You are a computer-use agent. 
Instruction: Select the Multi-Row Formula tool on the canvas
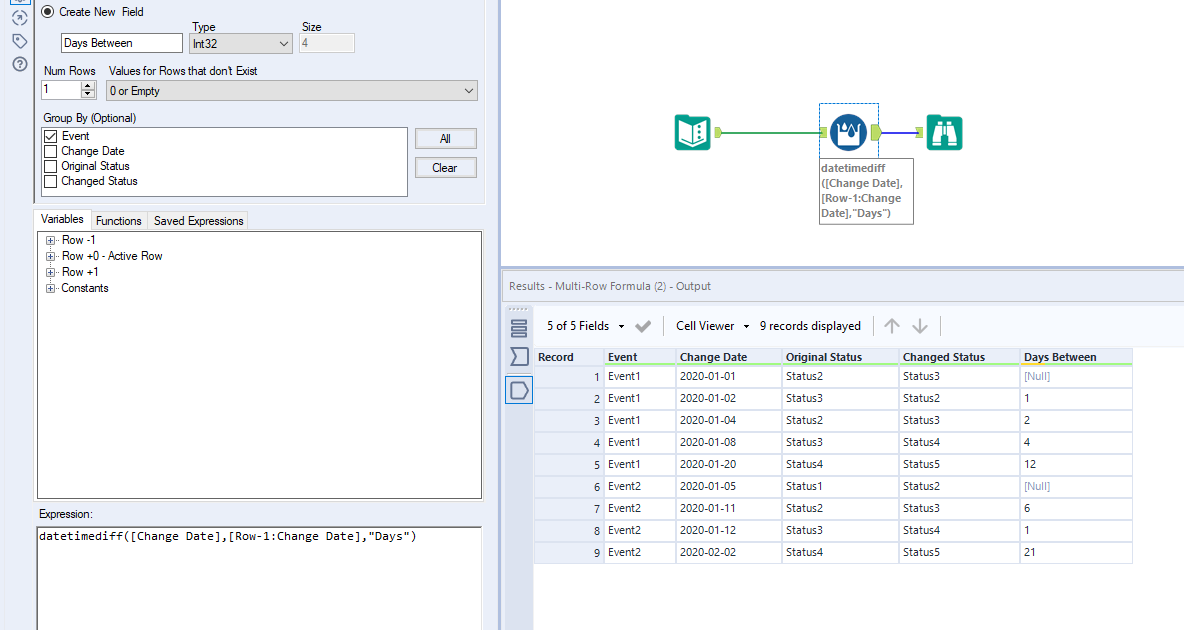point(848,131)
